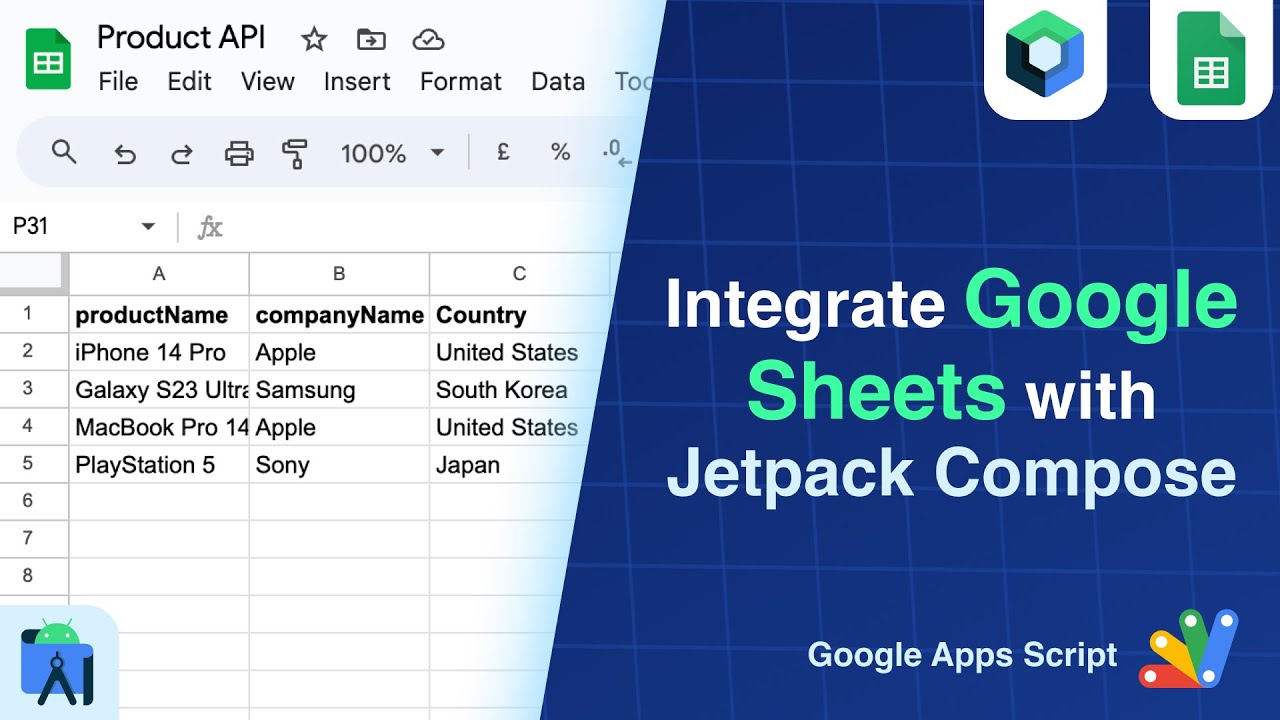Click the fx formula icon
This screenshot has height=720, width=1280.
210,227
